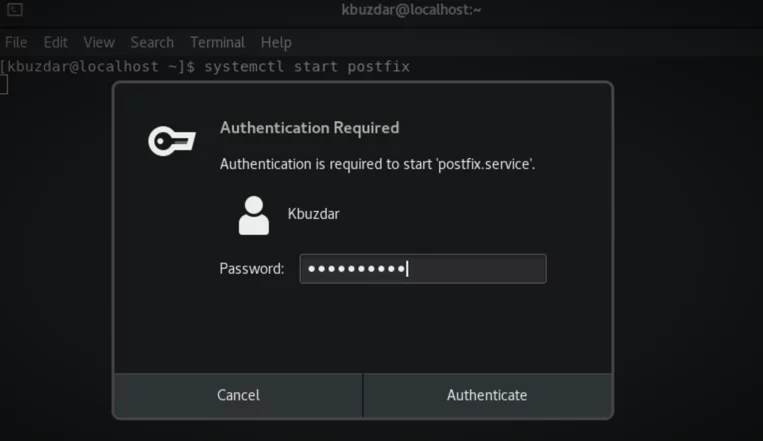Click the terminal window icon in title bar
This screenshot has height=441, width=763.
15,9
